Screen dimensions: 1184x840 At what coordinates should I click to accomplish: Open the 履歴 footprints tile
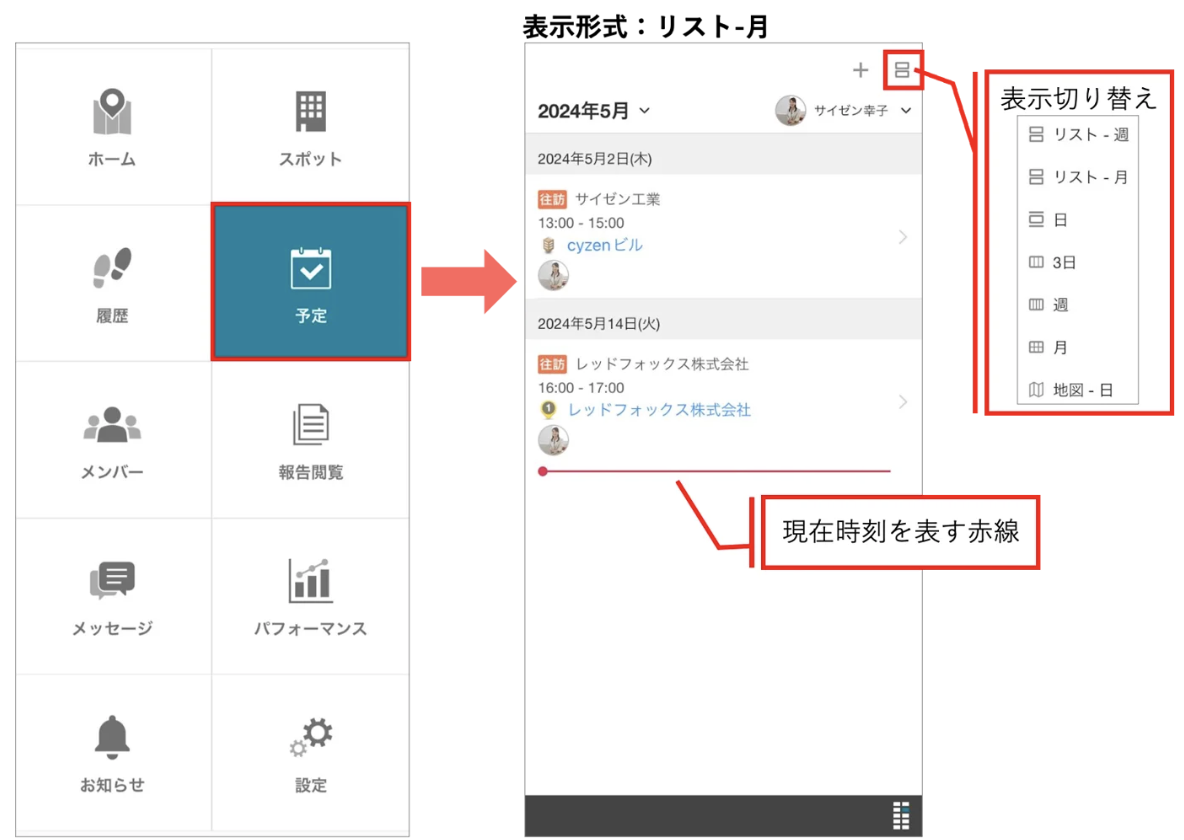click(113, 283)
